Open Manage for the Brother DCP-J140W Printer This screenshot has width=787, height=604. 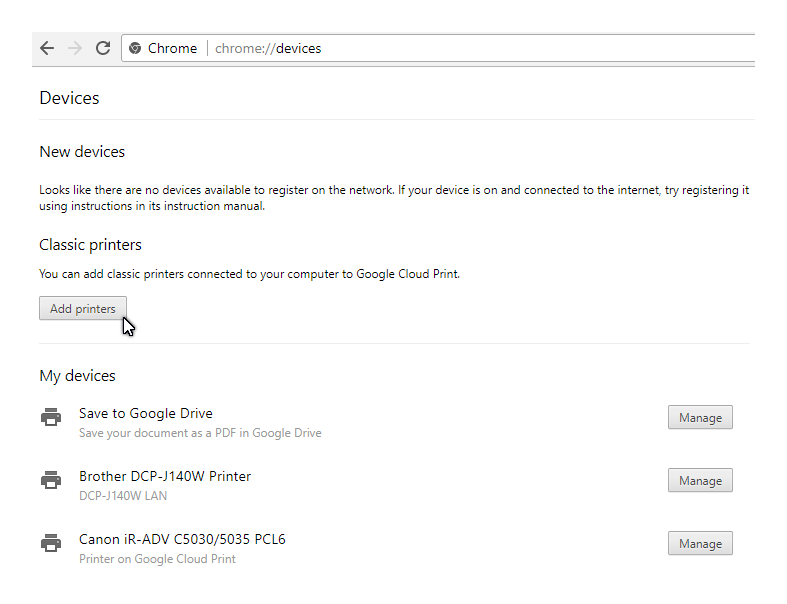coord(700,480)
